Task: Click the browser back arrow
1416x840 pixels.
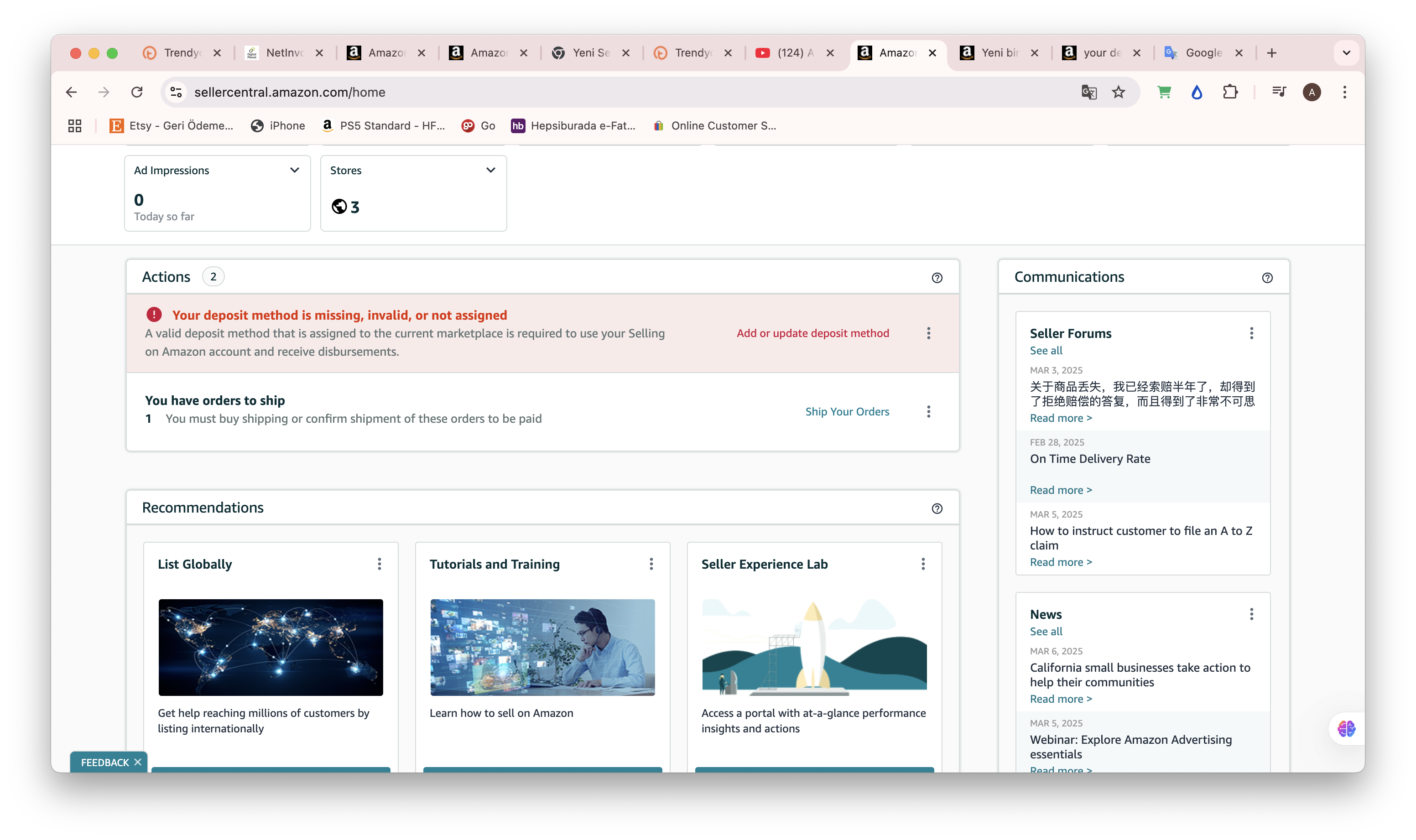Action: tap(71, 92)
